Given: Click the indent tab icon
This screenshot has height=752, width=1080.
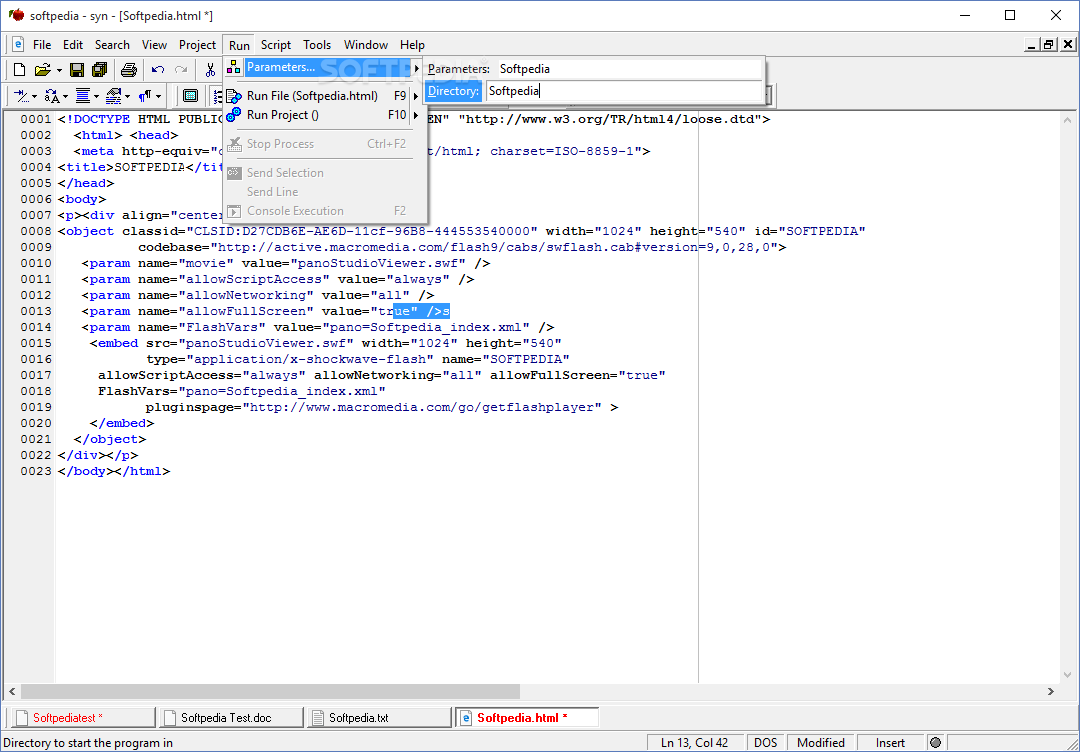Looking at the screenshot, I should [22, 96].
